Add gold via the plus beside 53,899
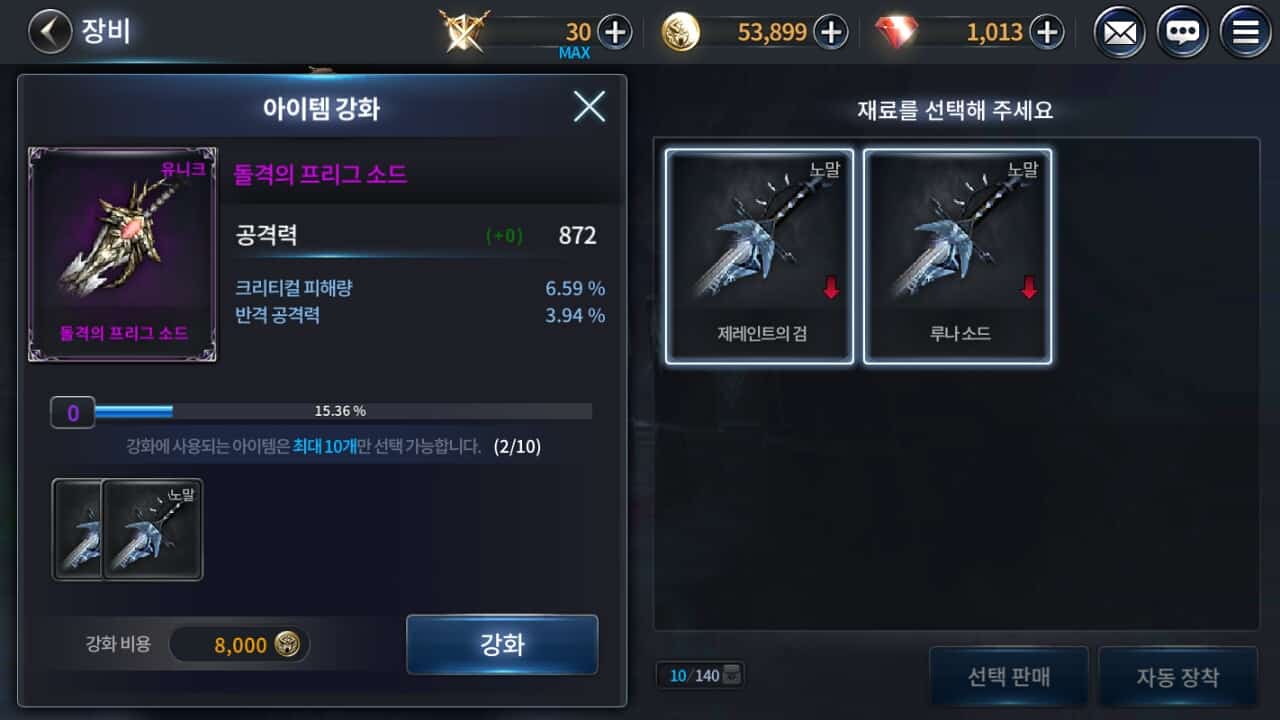 pyautogui.click(x=830, y=32)
